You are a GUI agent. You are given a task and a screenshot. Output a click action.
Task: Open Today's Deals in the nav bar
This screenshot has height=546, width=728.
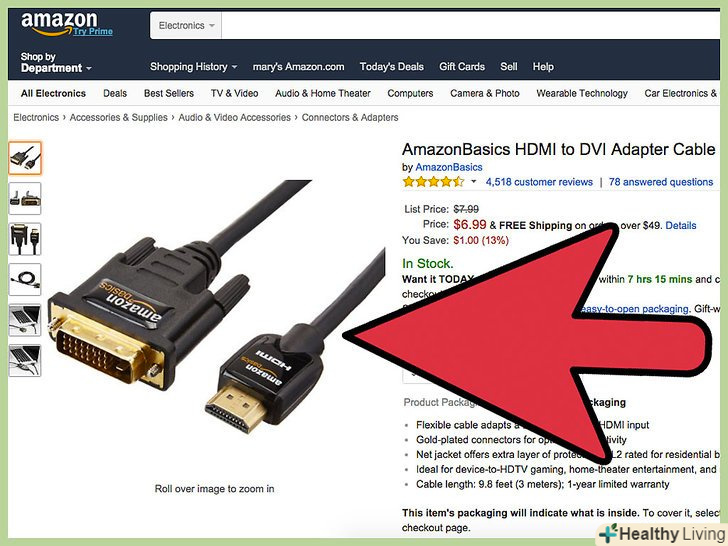tap(391, 67)
